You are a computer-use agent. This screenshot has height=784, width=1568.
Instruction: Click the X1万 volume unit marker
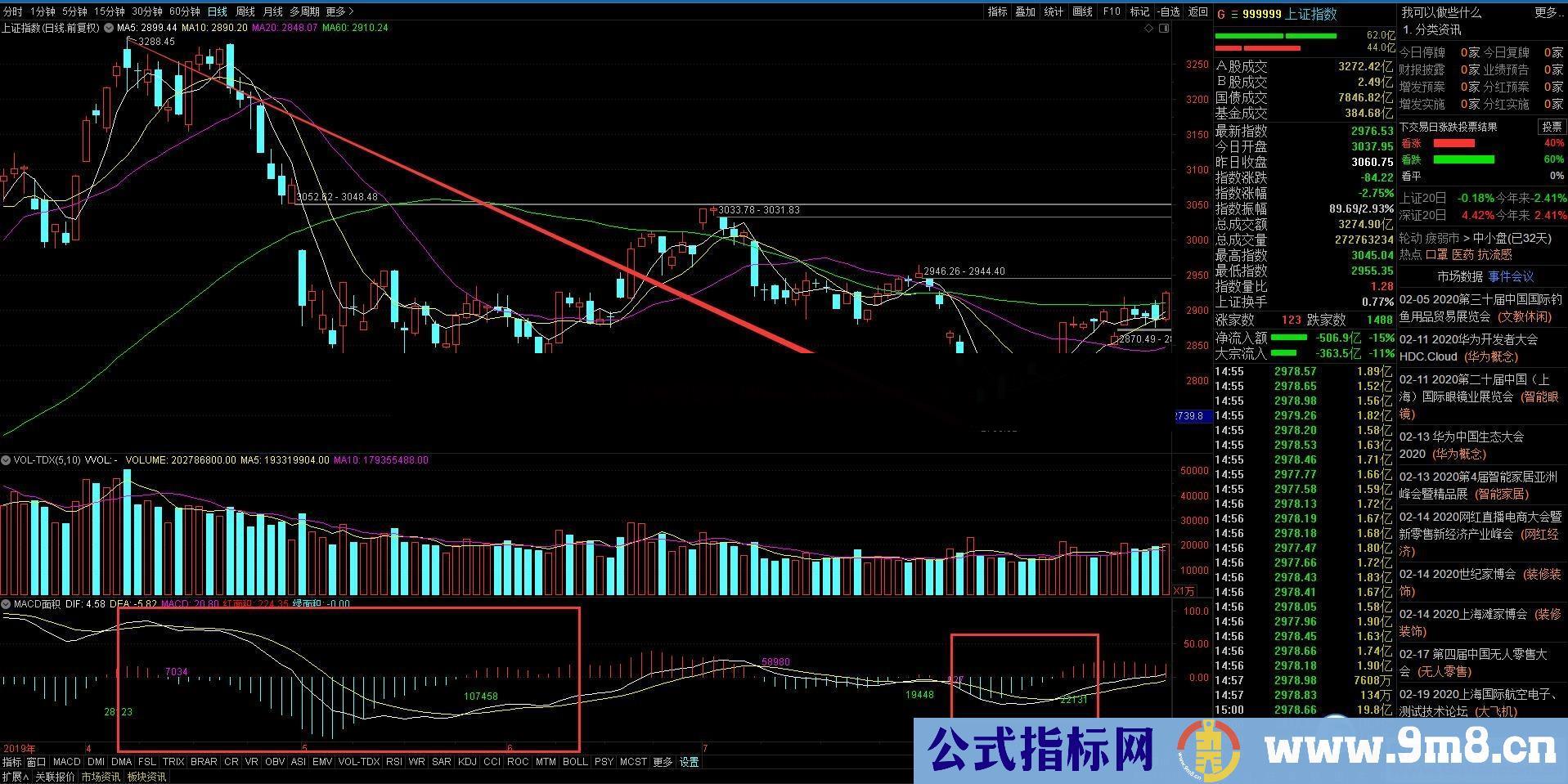[1184, 591]
